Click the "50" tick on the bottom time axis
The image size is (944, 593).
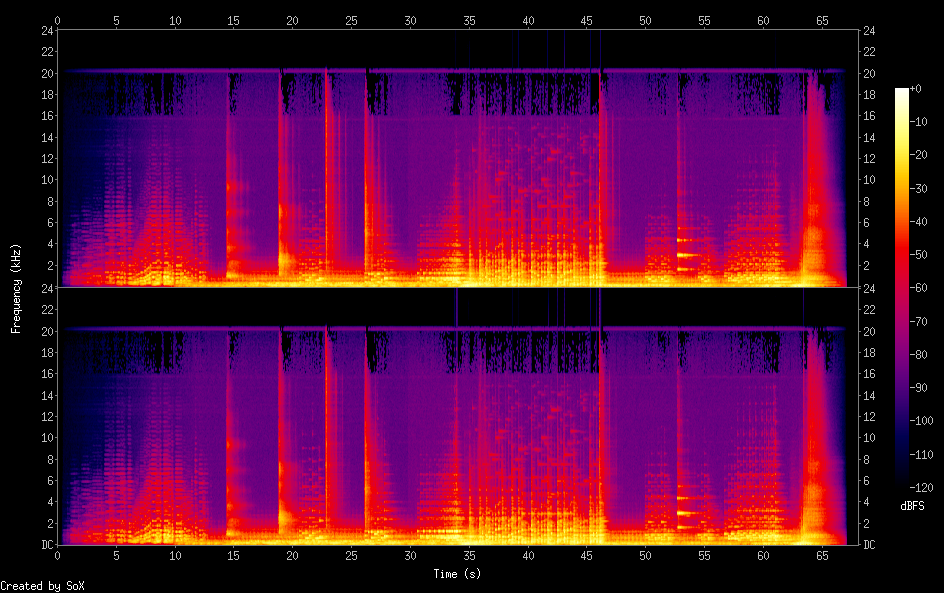pos(646,555)
